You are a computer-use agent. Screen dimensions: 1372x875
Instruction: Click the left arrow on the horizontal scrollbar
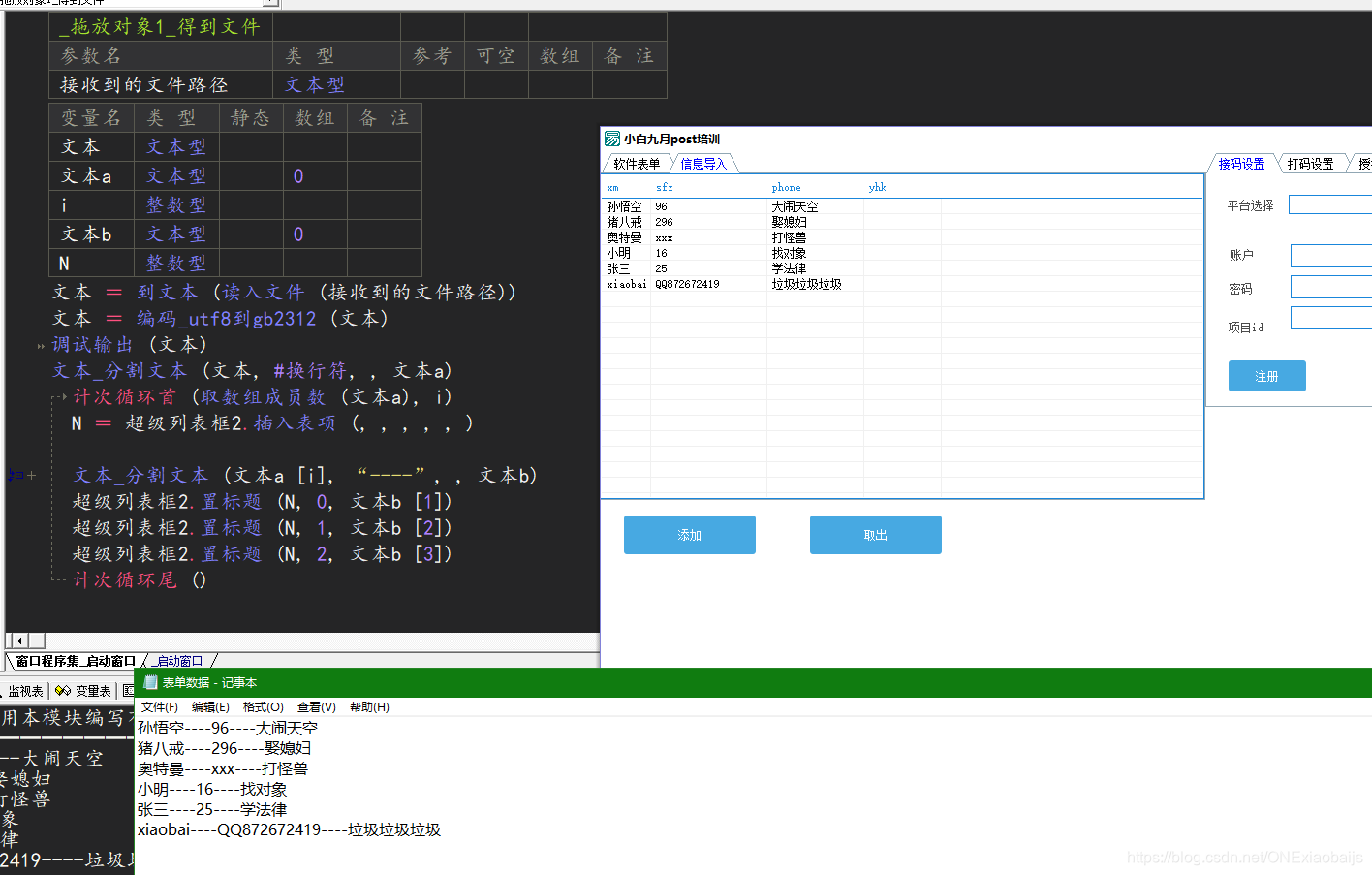(19, 641)
